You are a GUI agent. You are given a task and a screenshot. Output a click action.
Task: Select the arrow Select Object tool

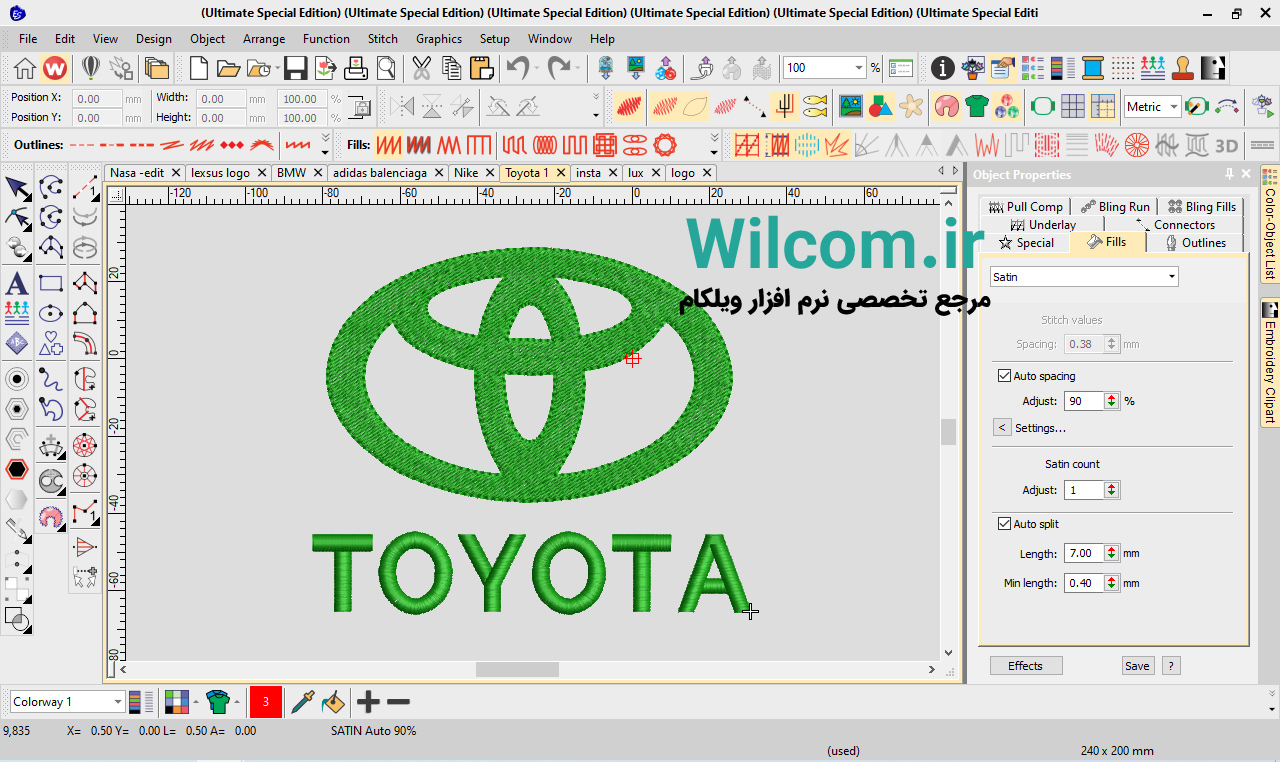[x=17, y=187]
